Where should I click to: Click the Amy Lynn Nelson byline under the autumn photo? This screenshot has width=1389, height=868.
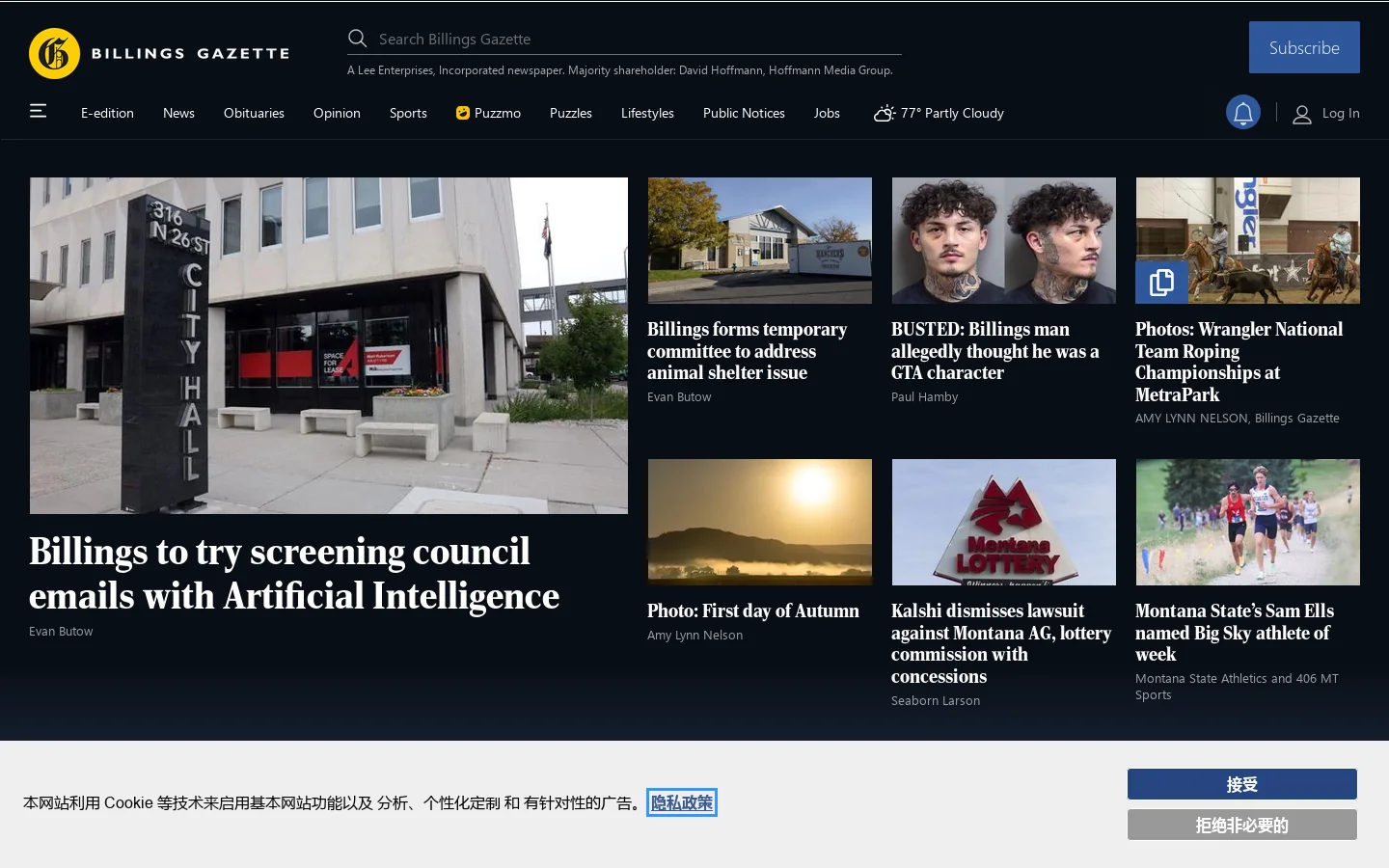click(694, 635)
